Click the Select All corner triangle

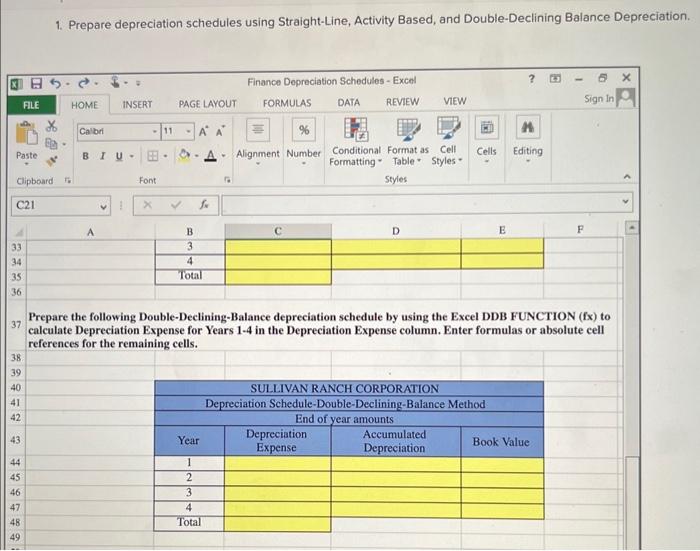tap(19, 232)
